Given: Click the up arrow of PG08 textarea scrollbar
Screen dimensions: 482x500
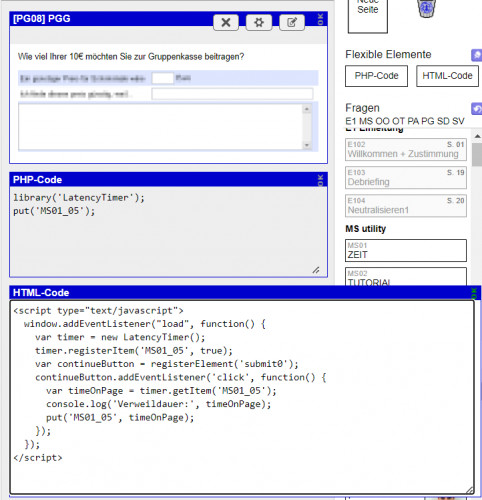Looking at the screenshot, I should coord(307,109).
